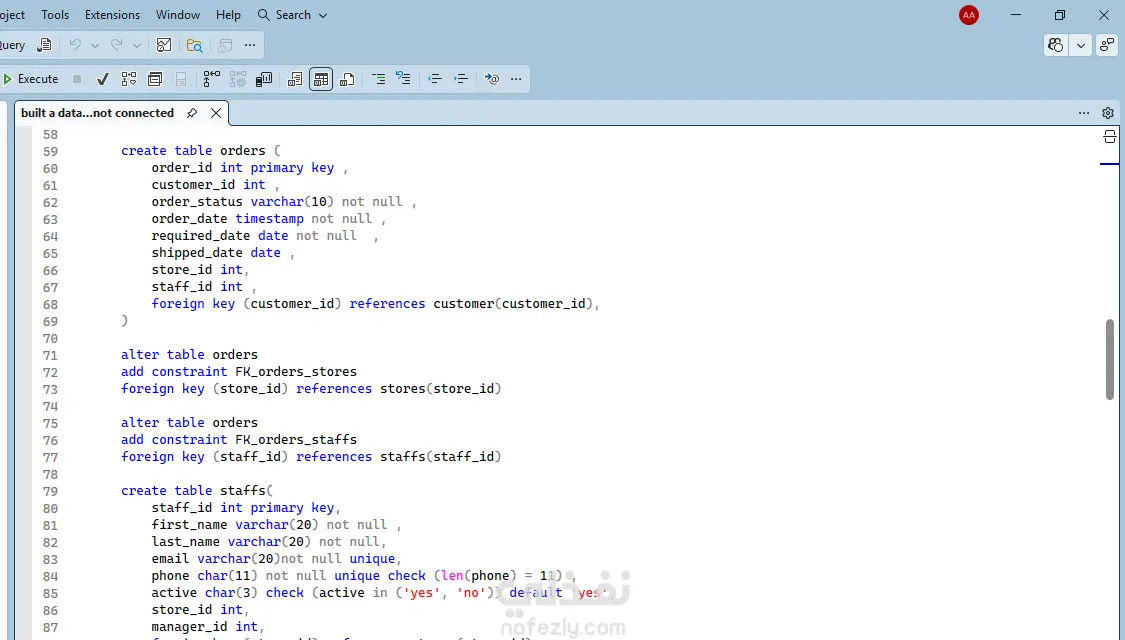Click line 'create table orders ('

click(x=201, y=151)
